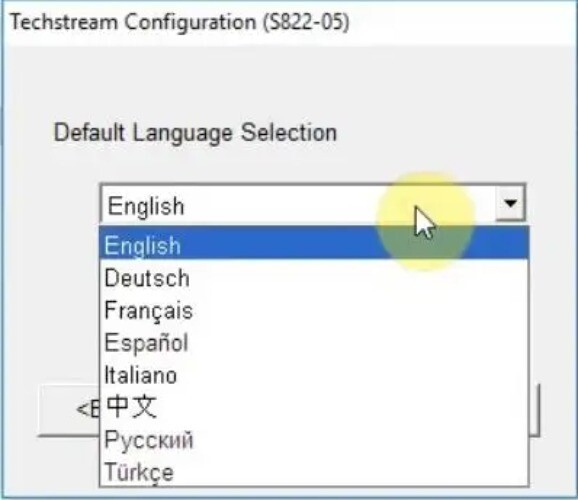Choose Chinese as the default language
This screenshot has width=578, height=500.
[x=314, y=407]
